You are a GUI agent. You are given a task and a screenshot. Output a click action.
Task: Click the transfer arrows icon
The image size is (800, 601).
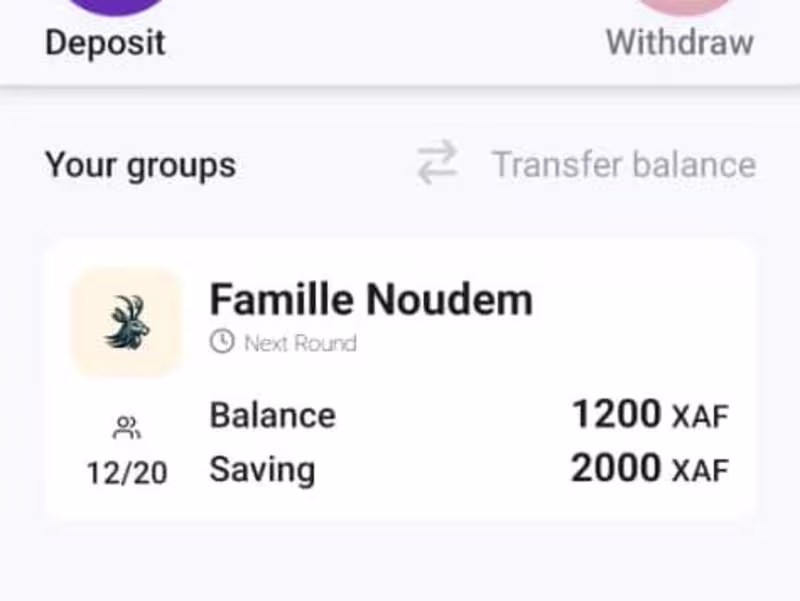pos(437,163)
